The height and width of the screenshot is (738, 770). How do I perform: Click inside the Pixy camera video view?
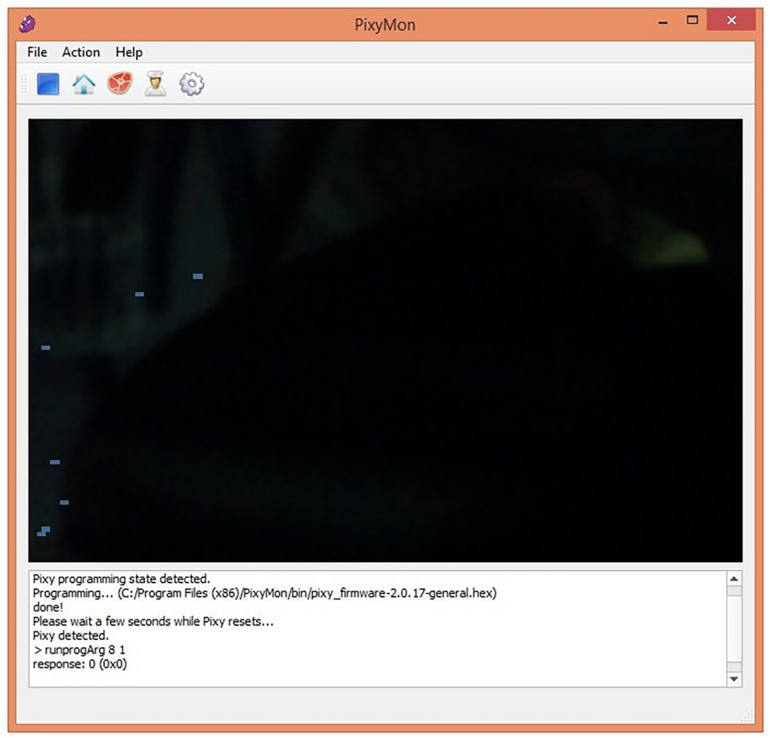click(385, 340)
